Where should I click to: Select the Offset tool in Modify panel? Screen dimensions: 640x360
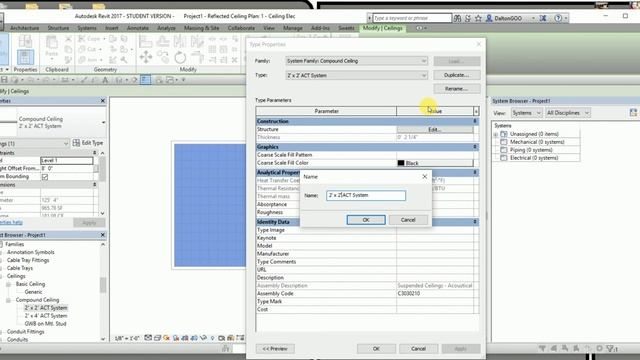click(163, 41)
